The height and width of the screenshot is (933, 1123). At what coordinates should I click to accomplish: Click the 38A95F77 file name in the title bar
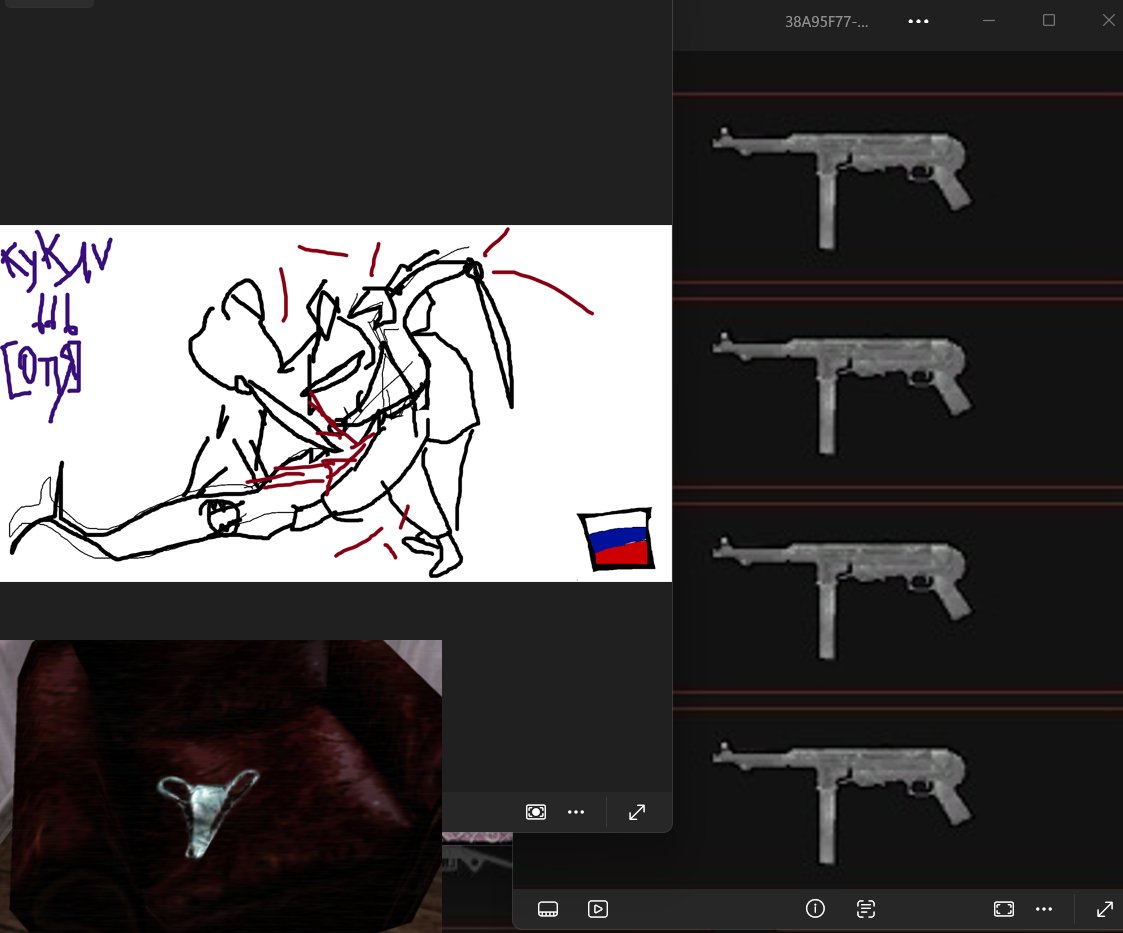click(826, 21)
